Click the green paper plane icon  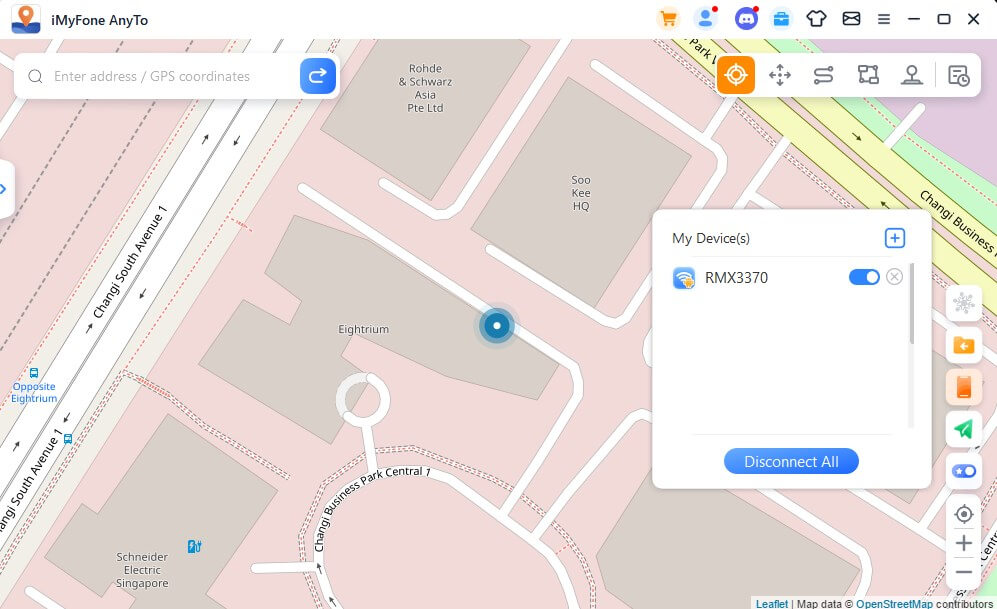[x=964, y=429]
